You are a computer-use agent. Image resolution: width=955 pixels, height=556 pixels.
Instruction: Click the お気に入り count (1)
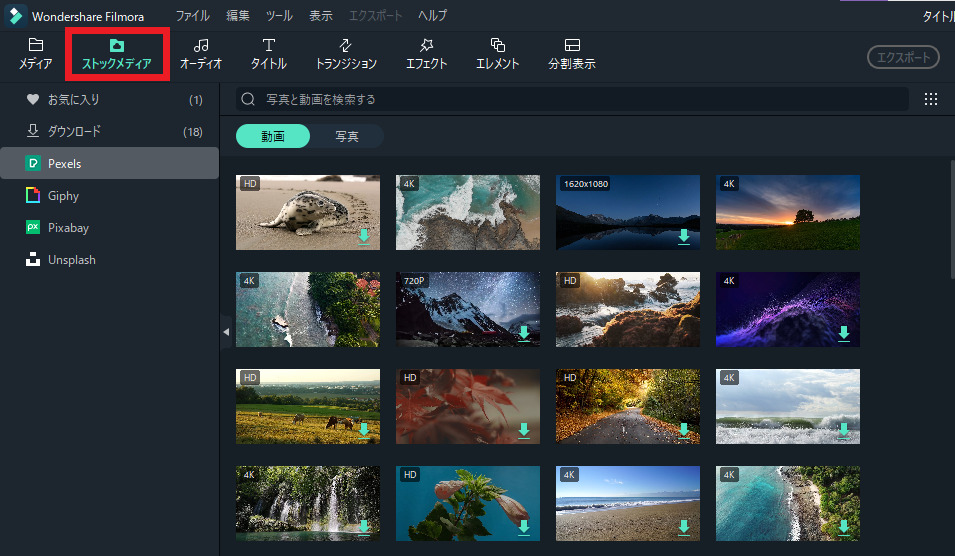196,100
